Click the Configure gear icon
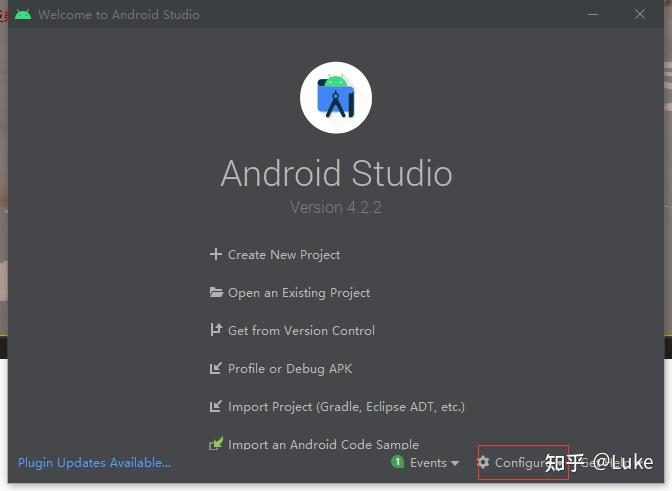Screen dimensions: 672x491 click(x=483, y=462)
